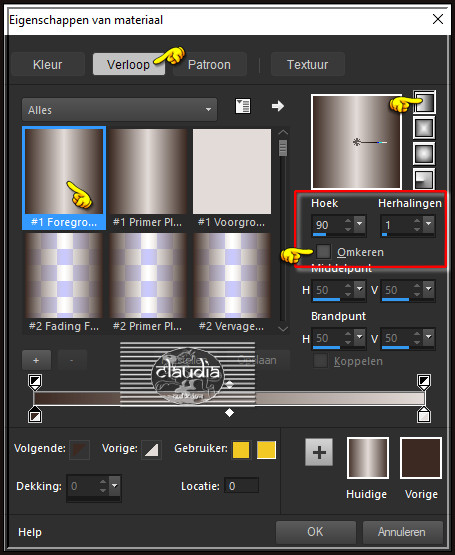Image resolution: width=455 pixels, height=555 pixels.
Task: Click the OK button
Action: (x=315, y=532)
